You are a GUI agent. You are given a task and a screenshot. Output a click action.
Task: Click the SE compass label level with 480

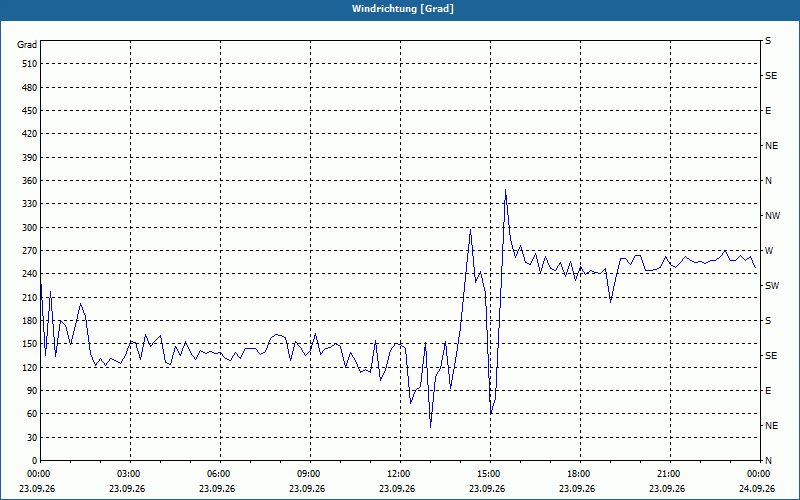771,76
